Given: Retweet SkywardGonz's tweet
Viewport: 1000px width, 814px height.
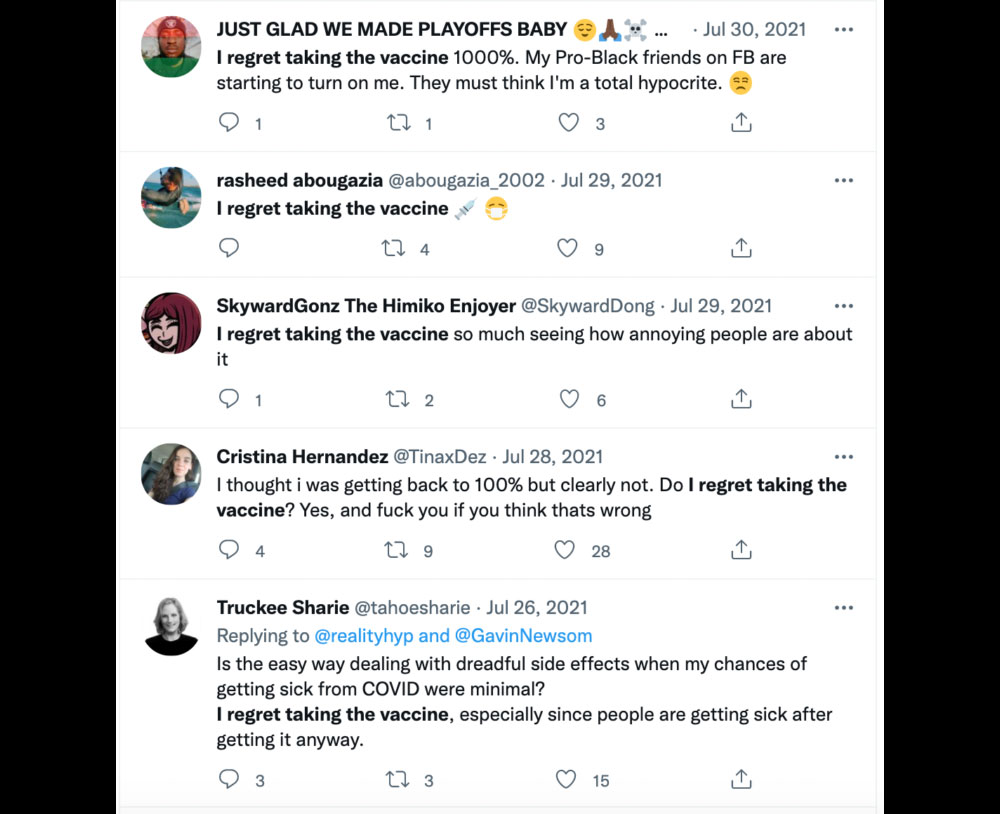Looking at the screenshot, I should [398, 399].
